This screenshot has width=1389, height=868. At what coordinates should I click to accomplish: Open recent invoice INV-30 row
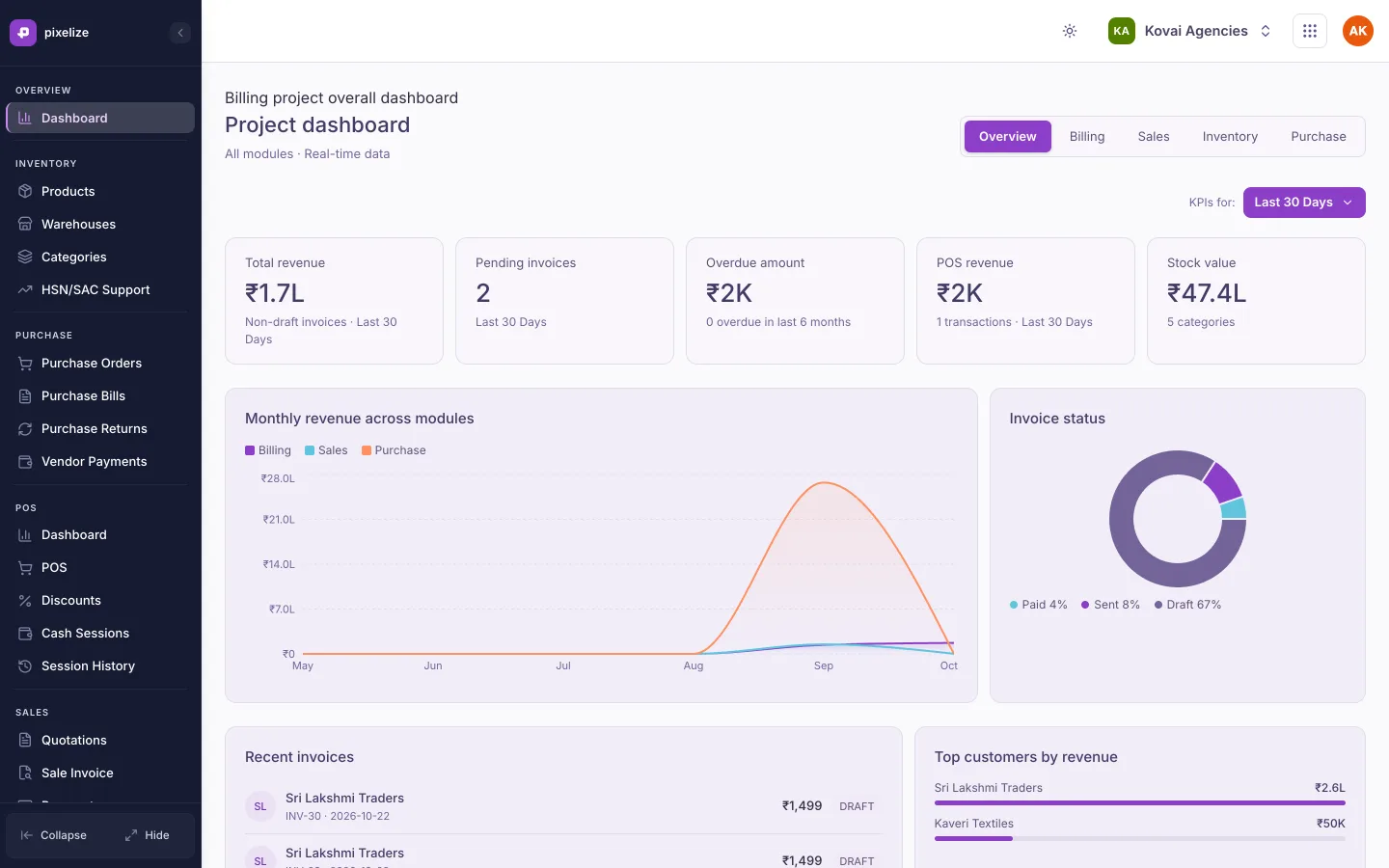click(563, 806)
